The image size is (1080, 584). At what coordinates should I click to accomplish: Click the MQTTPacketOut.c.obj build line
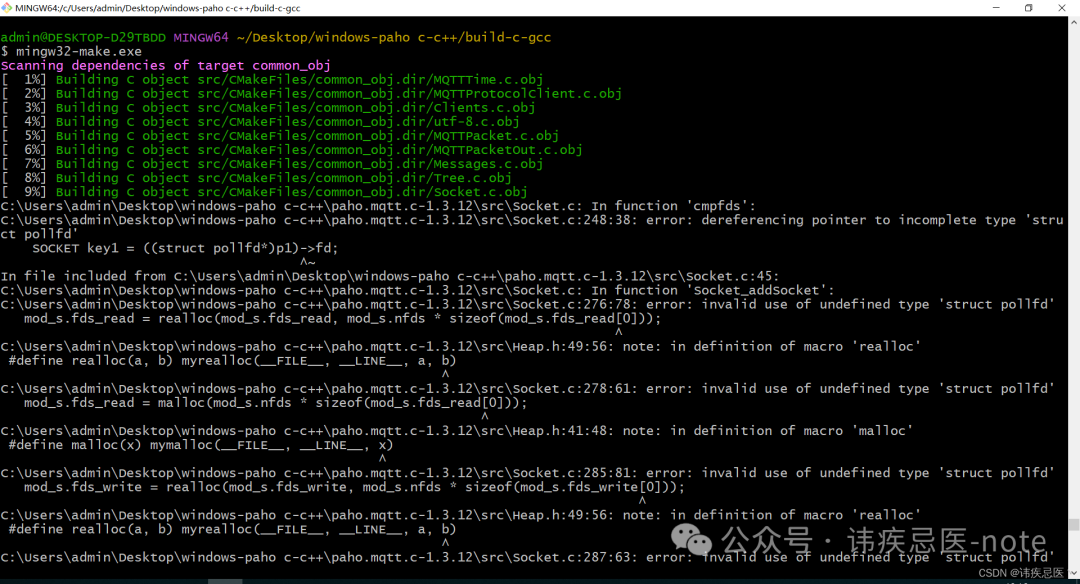pos(292,149)
